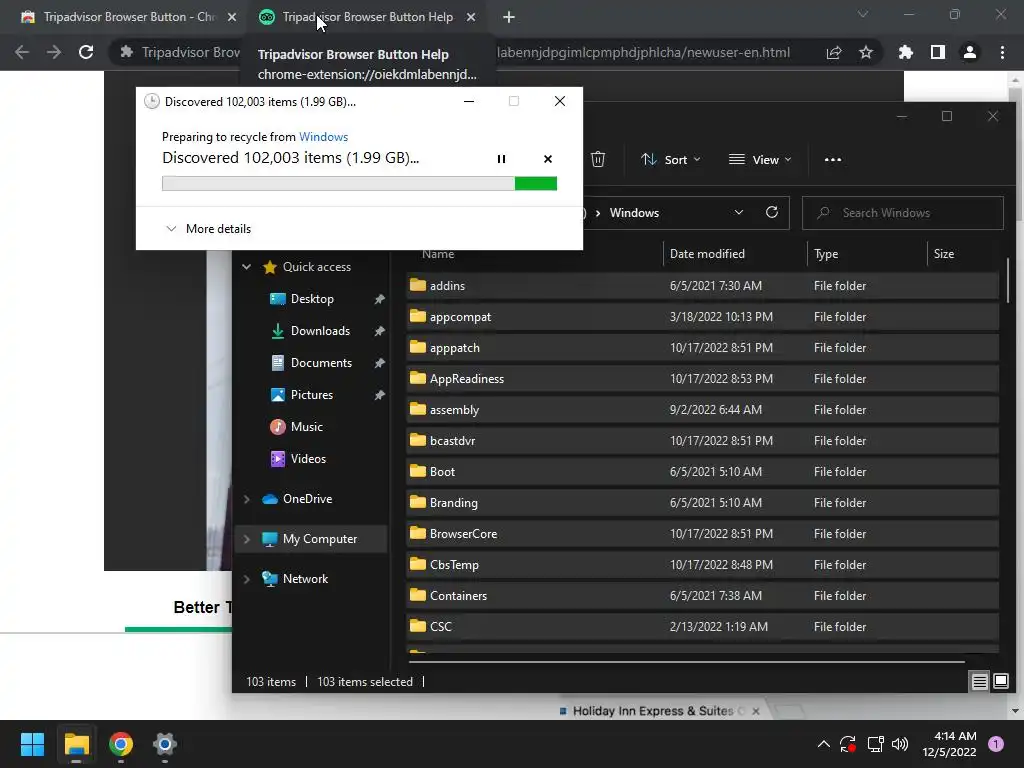This screenshot has height=768, width=1024.
Task: Open Chrome profile menu
Action: pyautogui.click(x=970, y=52)
